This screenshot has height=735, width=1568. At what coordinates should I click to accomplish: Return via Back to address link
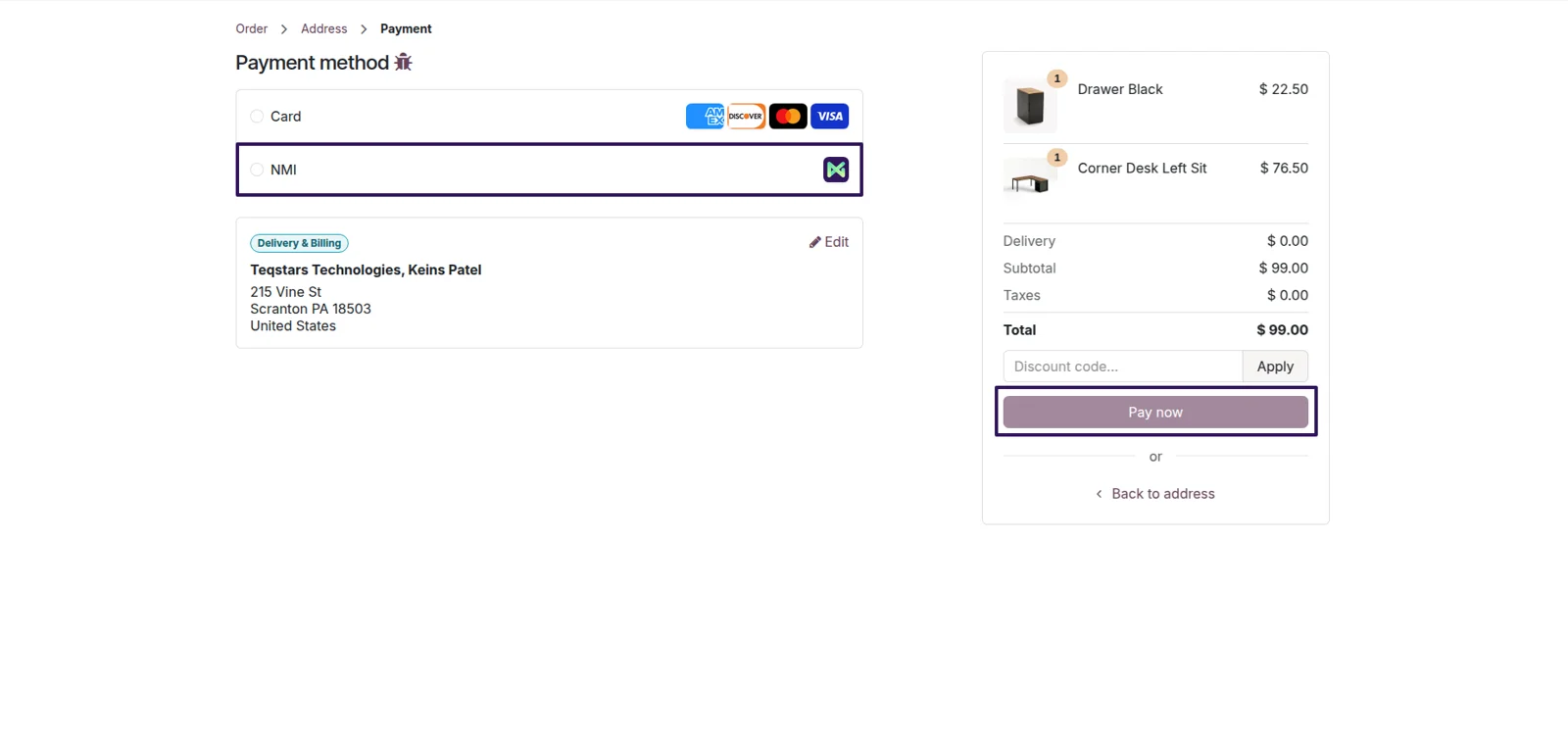tap(1155, 494)
